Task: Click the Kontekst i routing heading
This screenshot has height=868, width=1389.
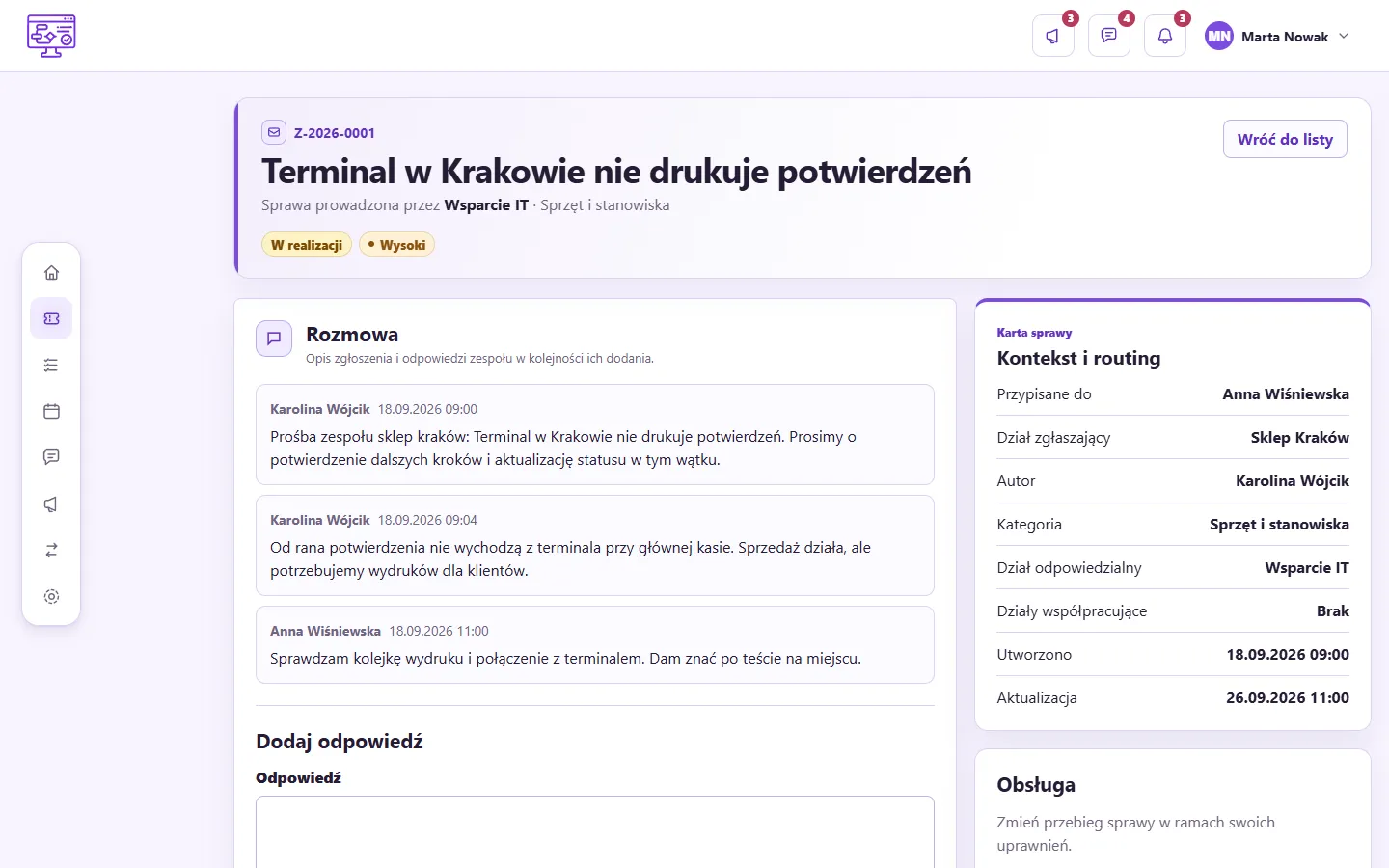Action: click(x=1078, y=358)
